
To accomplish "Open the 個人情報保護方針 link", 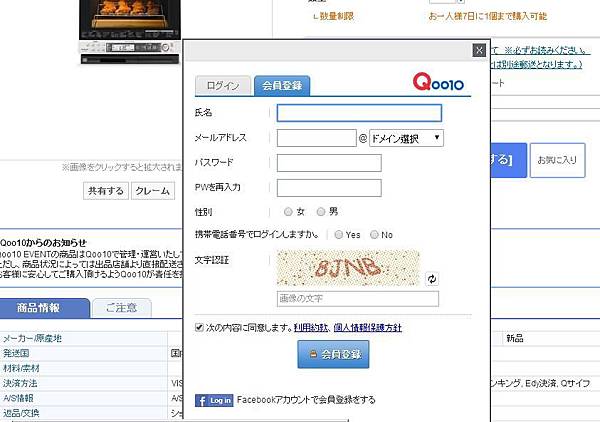I will click(x=368, y=327).
